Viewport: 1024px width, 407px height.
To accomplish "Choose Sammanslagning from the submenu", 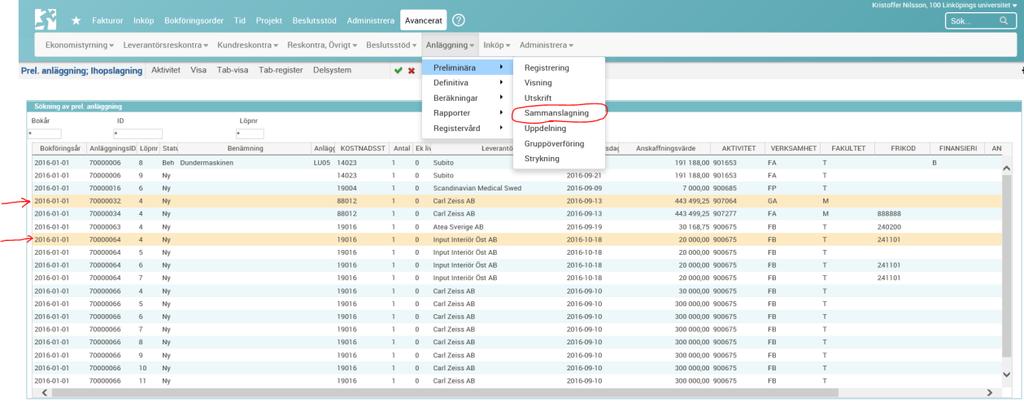I will 556,113.
